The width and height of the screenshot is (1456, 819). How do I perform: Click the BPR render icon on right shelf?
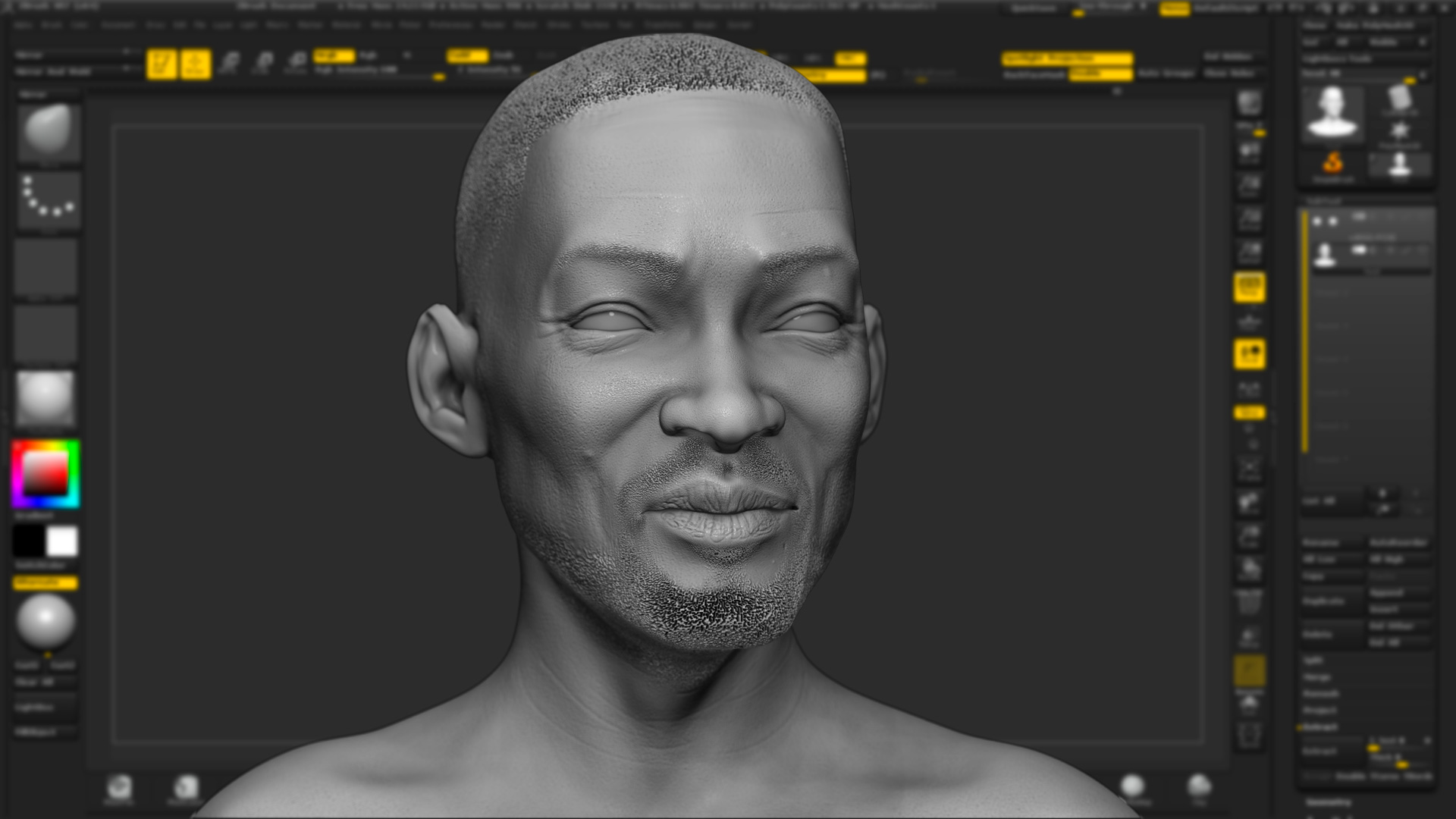(1249, 104)
